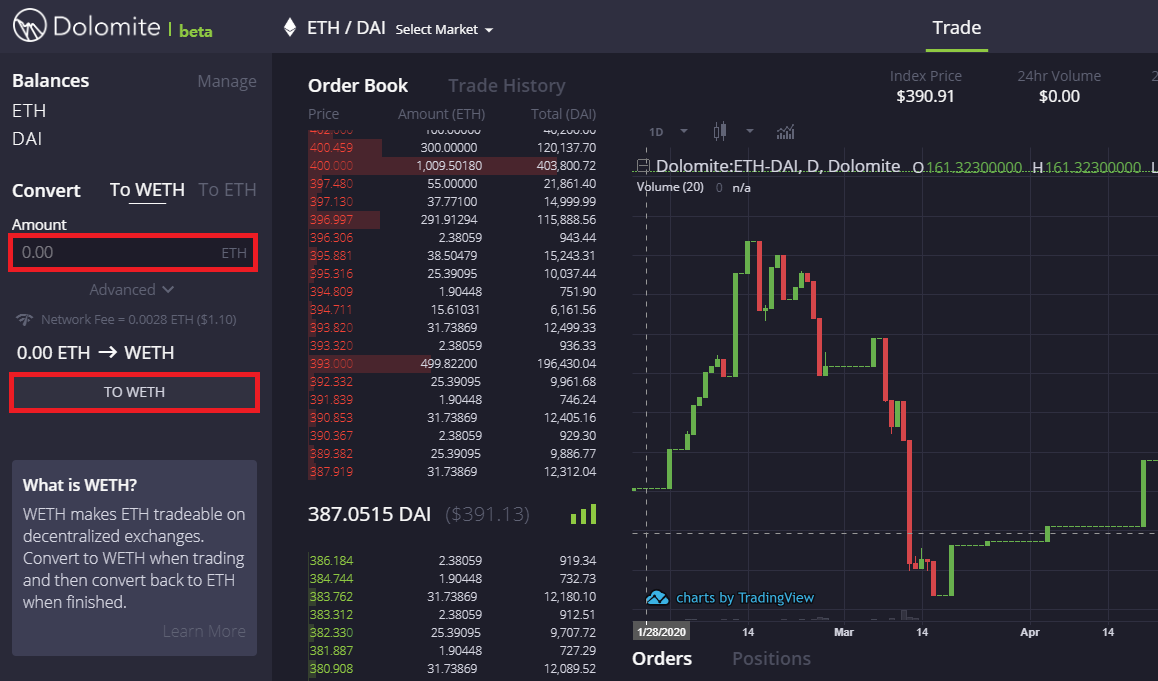The height and width of the screenshot is (681, 1158).
Task: Click the Dolomite mountain logo
Action: click(x=30, y=25)
